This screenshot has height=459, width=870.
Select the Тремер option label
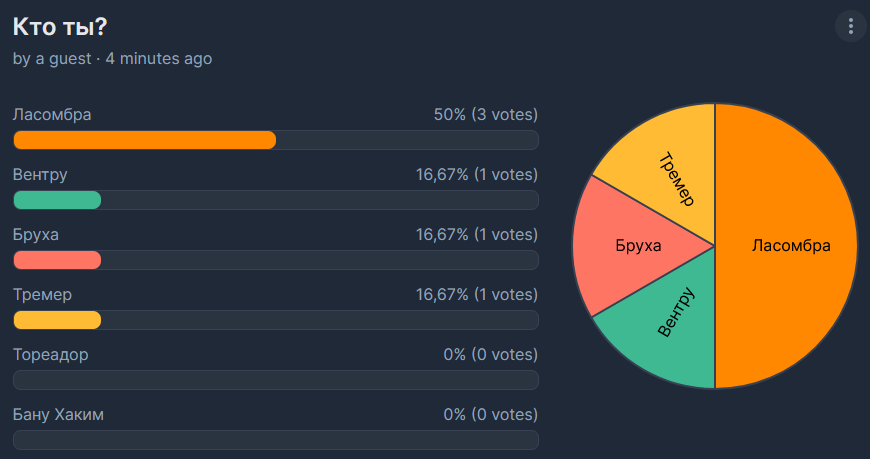tap(42, 294)
